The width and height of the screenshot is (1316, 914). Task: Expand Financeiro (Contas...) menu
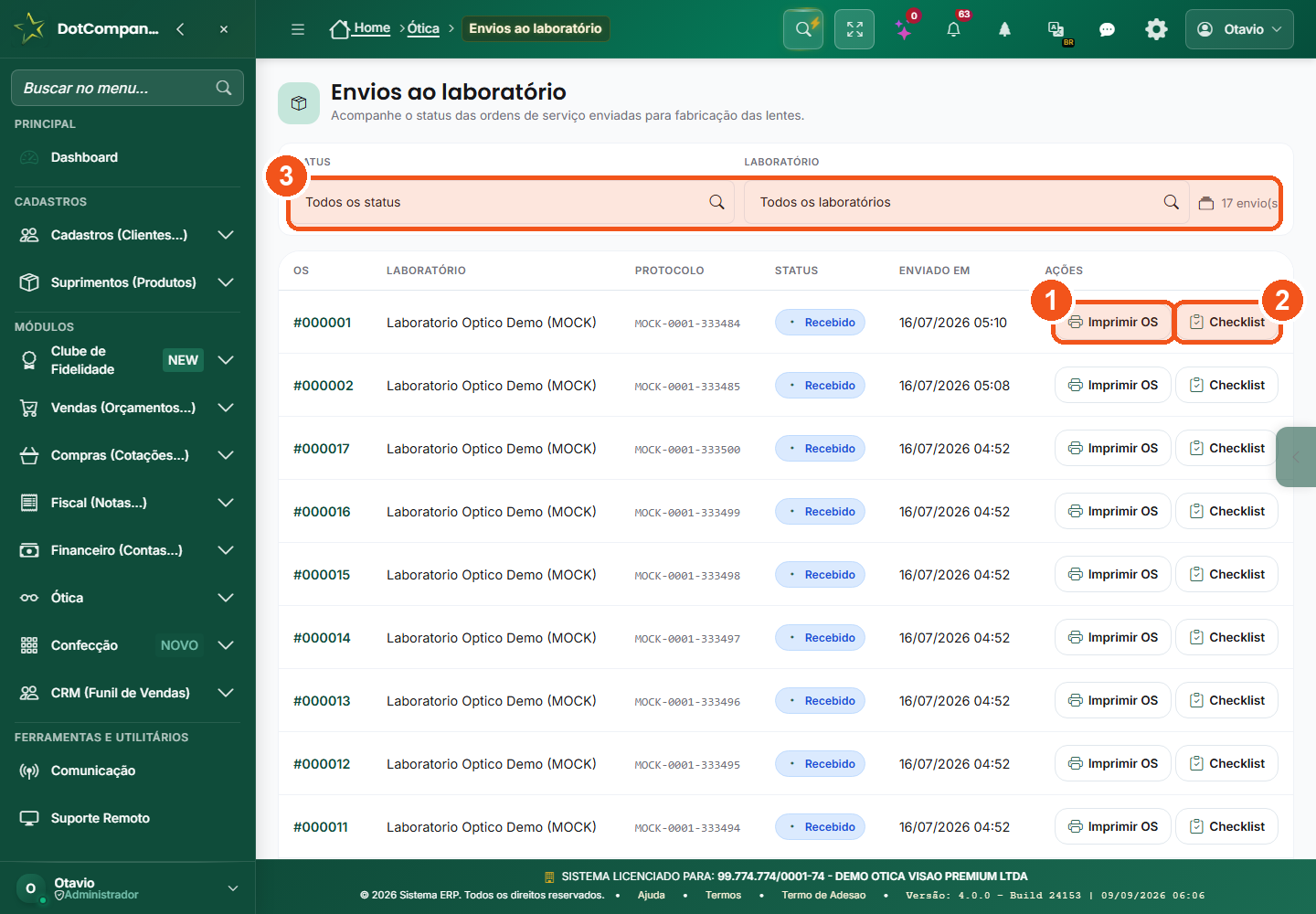tap(127, 550)
